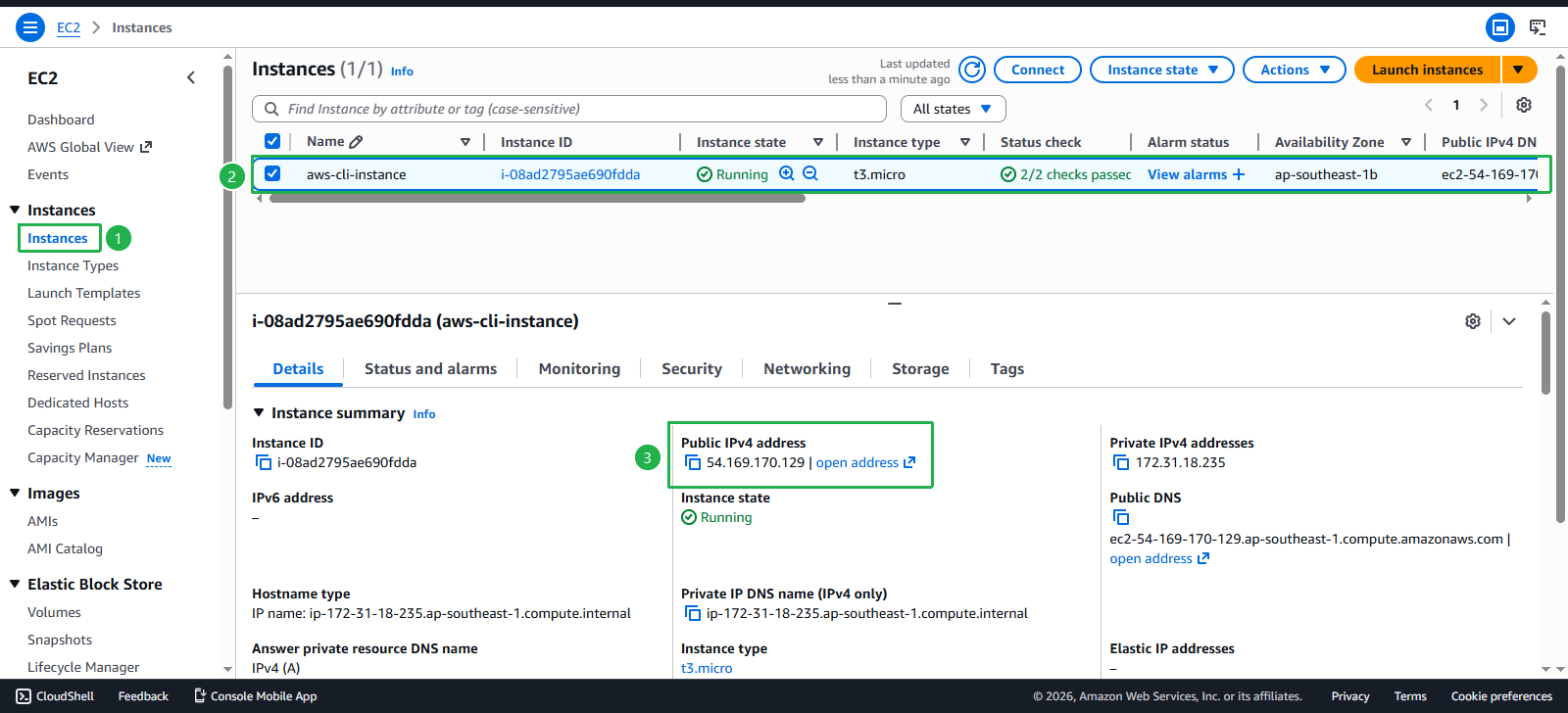Sort by Availability Zone column arrow
The image size is (1568, 713).
(1406, 142)
